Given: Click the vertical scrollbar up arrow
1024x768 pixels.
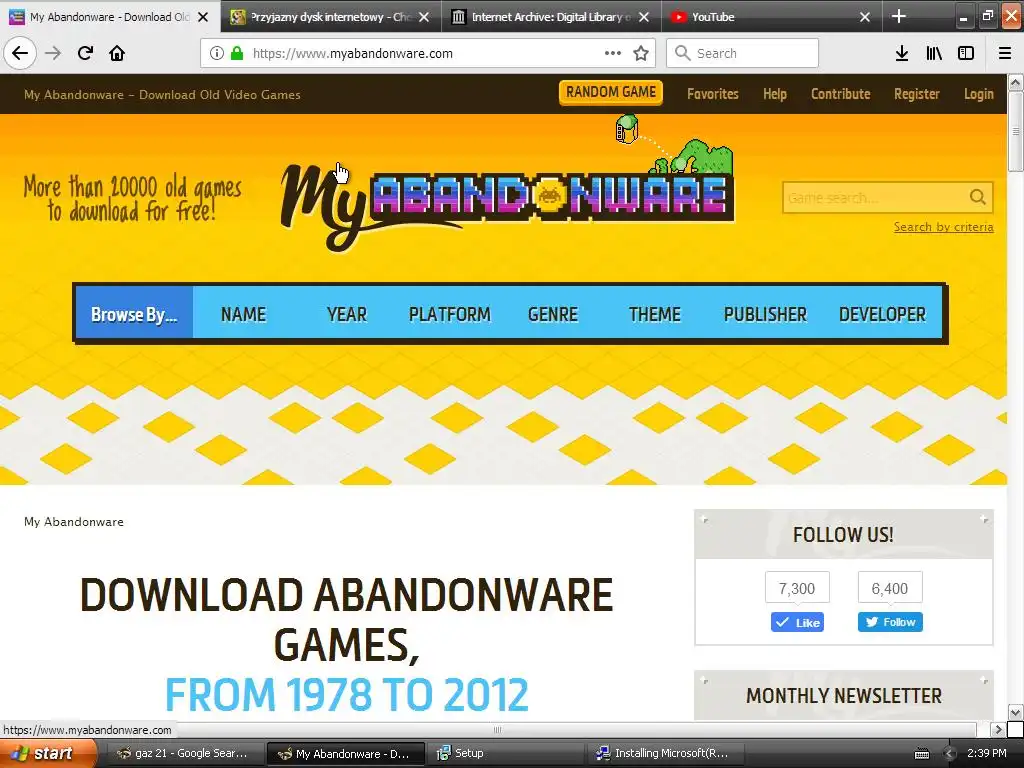Looking at the screenshot, I should (x=1015, y=82).
